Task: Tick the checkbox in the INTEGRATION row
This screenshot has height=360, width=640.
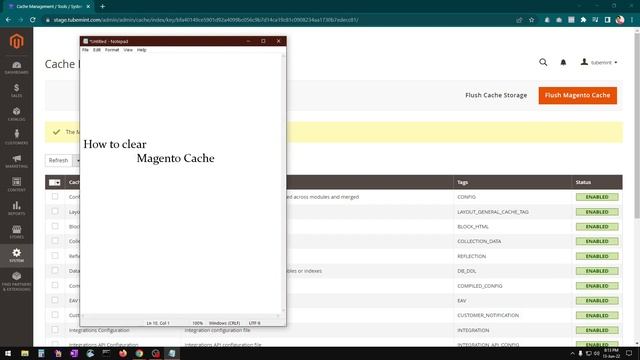Action: click(55, 330)
